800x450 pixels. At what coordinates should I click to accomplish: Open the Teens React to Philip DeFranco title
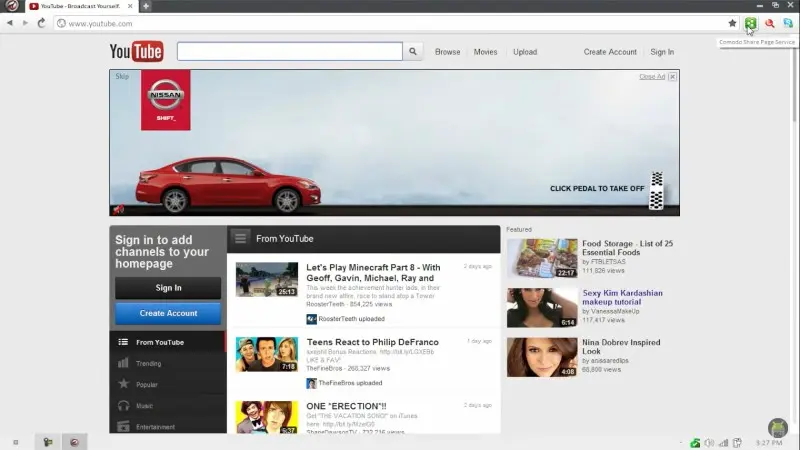372,342
